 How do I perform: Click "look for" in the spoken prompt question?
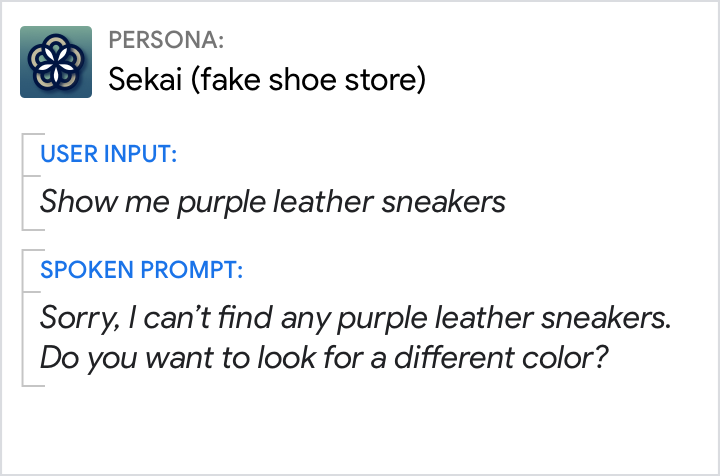click(282, 356)
